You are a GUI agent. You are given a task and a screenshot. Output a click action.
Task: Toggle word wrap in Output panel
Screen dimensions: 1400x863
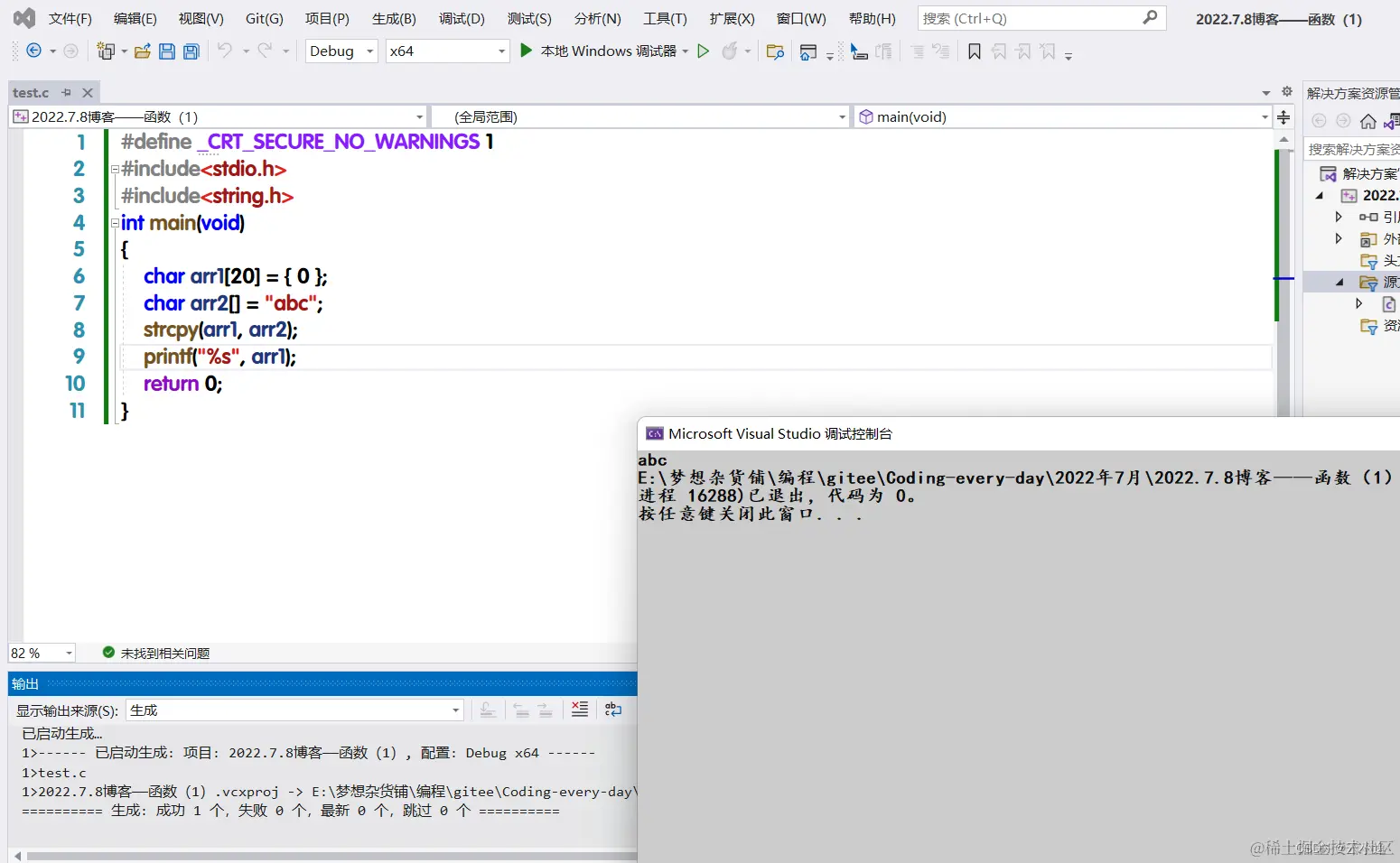coord(613,710)
